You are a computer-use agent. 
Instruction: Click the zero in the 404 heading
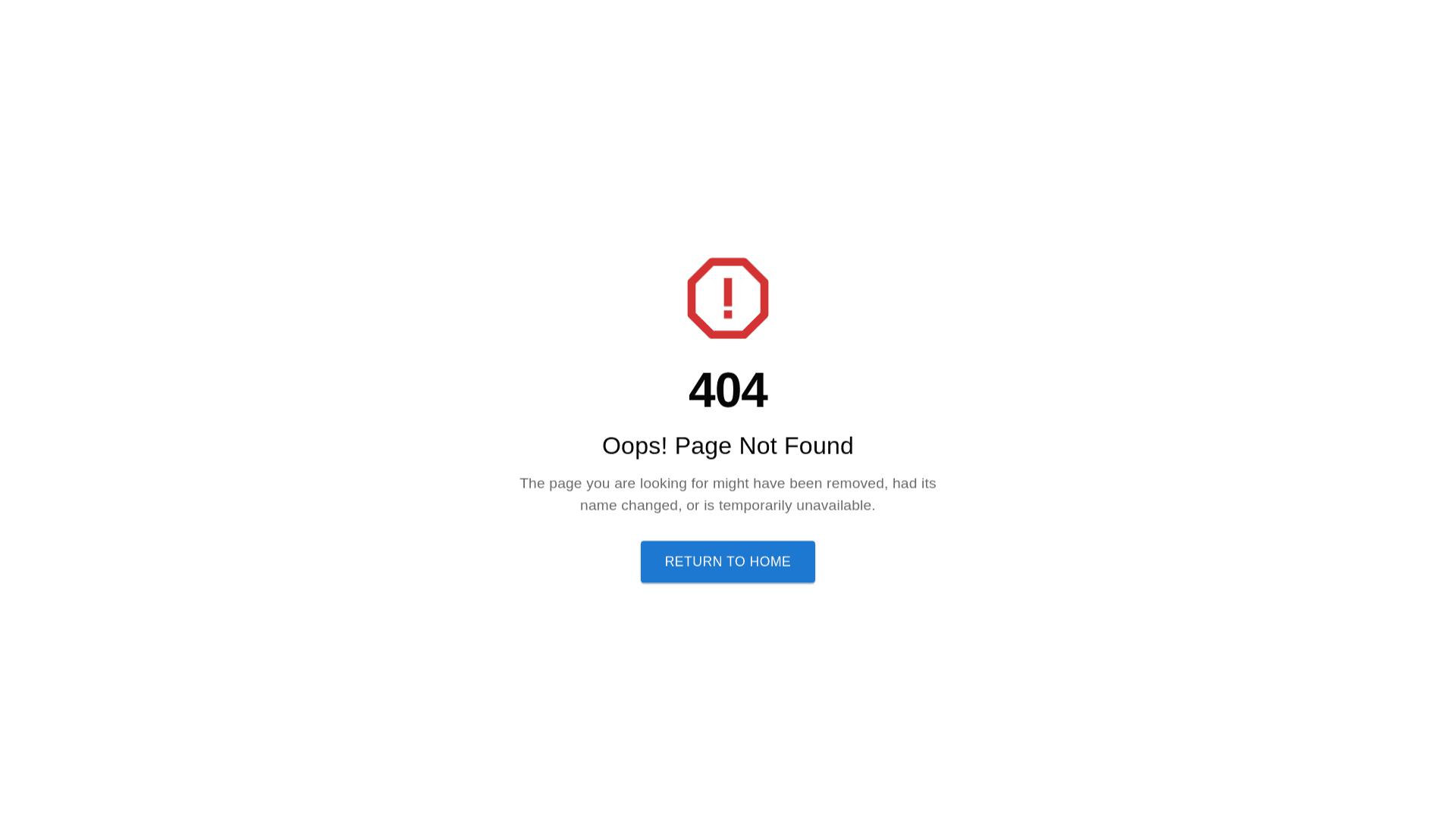(x=728, y=391)
